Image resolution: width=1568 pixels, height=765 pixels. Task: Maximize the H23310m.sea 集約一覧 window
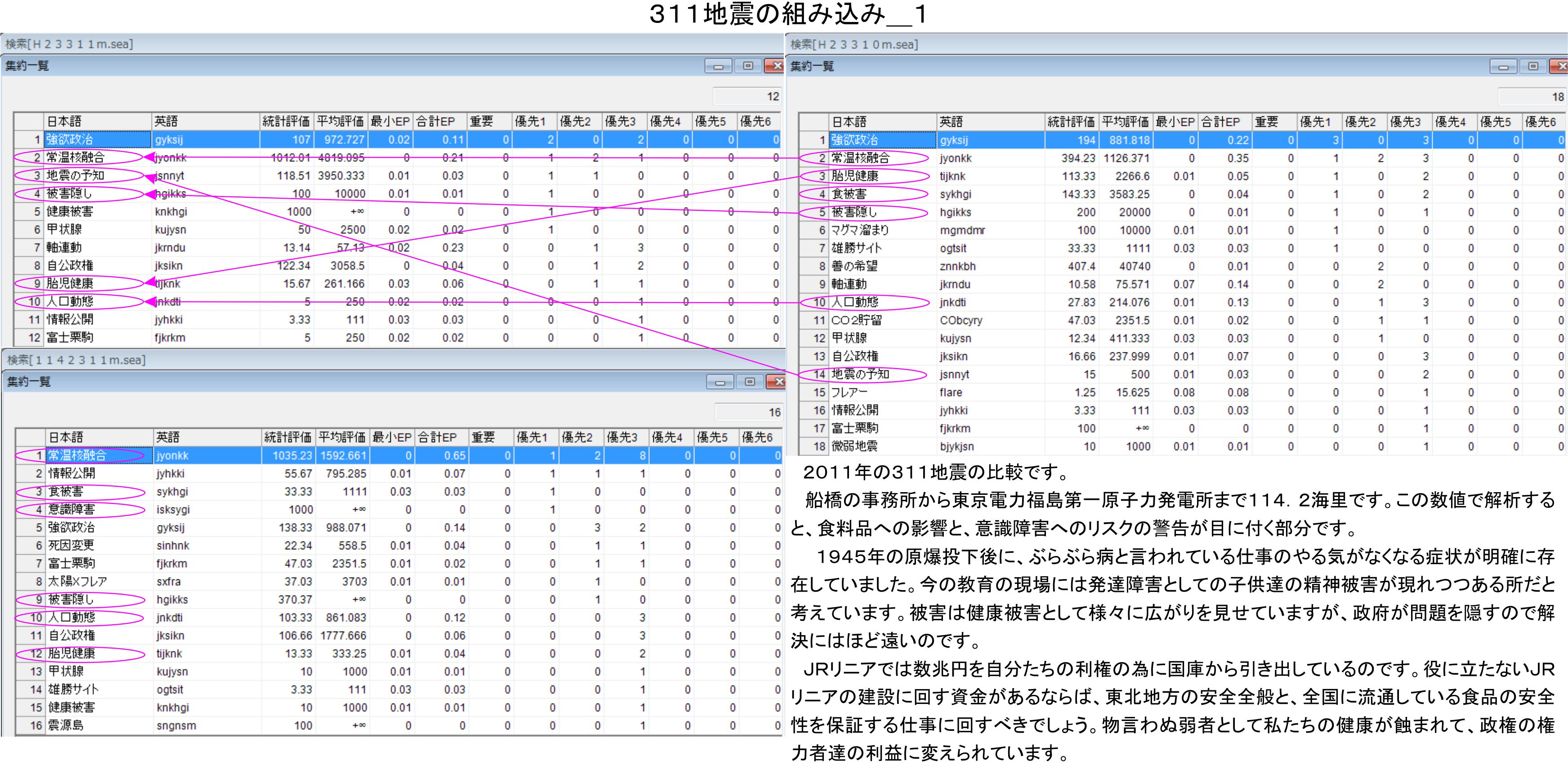point(1533,66)
